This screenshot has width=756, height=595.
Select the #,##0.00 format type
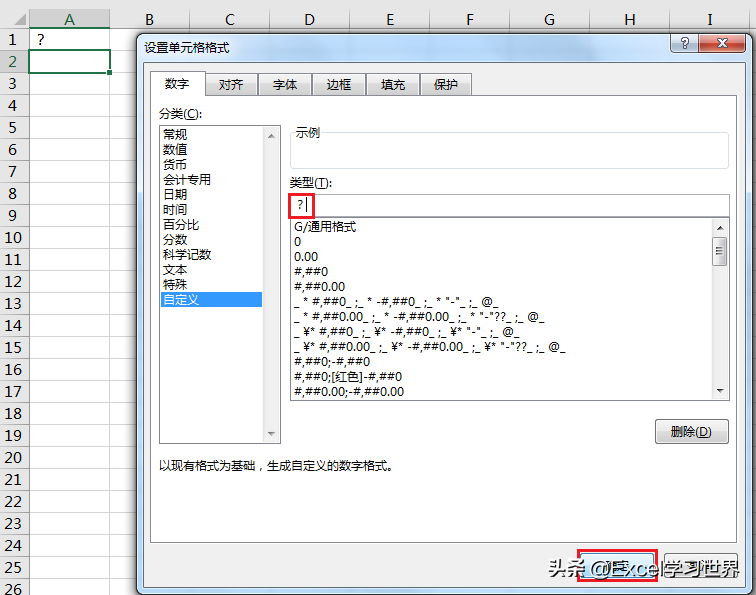click(502, 286)
